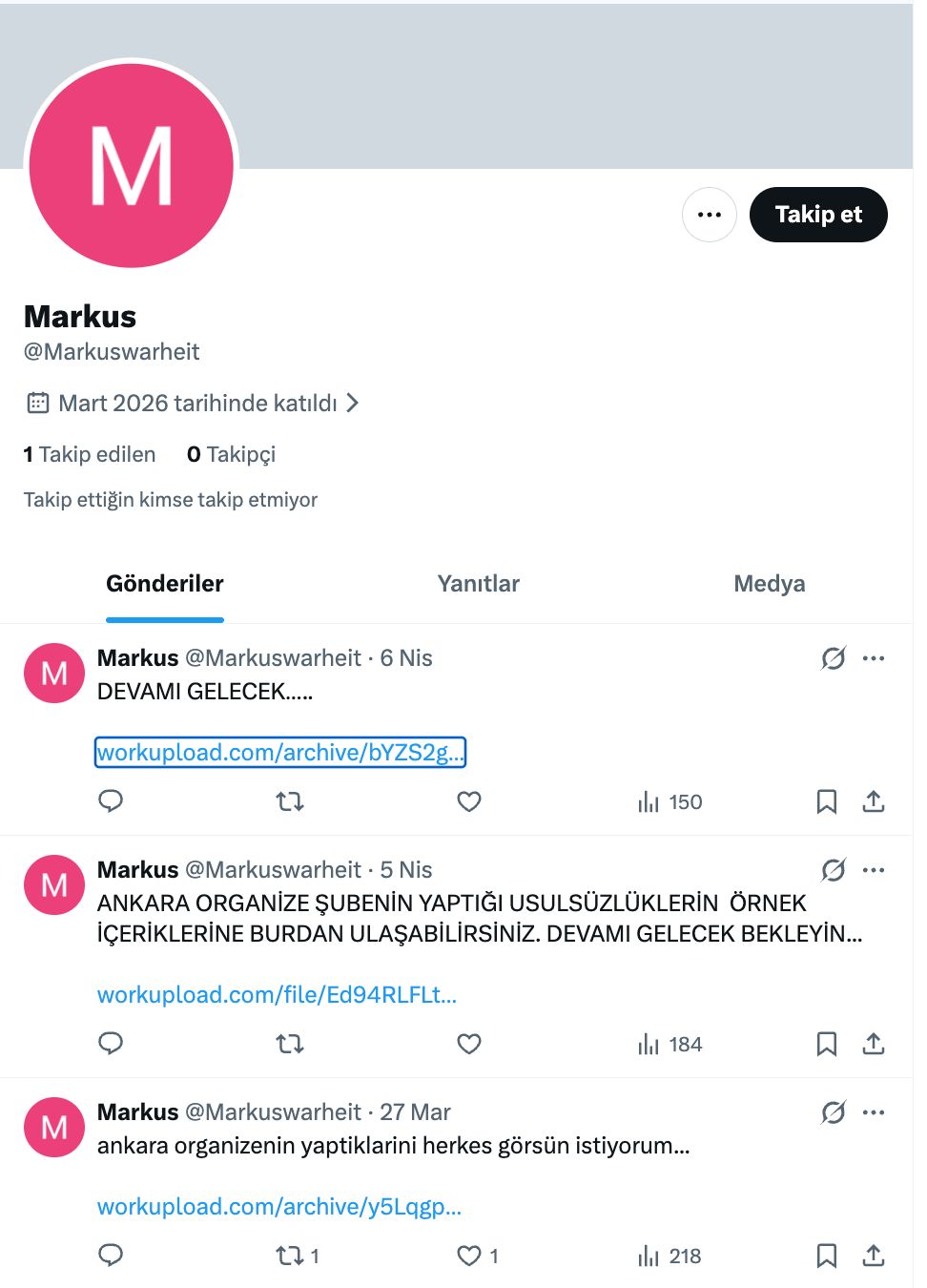Toggle repost on the 27 Mar post
Viewport: 927px width, 1288px height.
point(290,1256)
